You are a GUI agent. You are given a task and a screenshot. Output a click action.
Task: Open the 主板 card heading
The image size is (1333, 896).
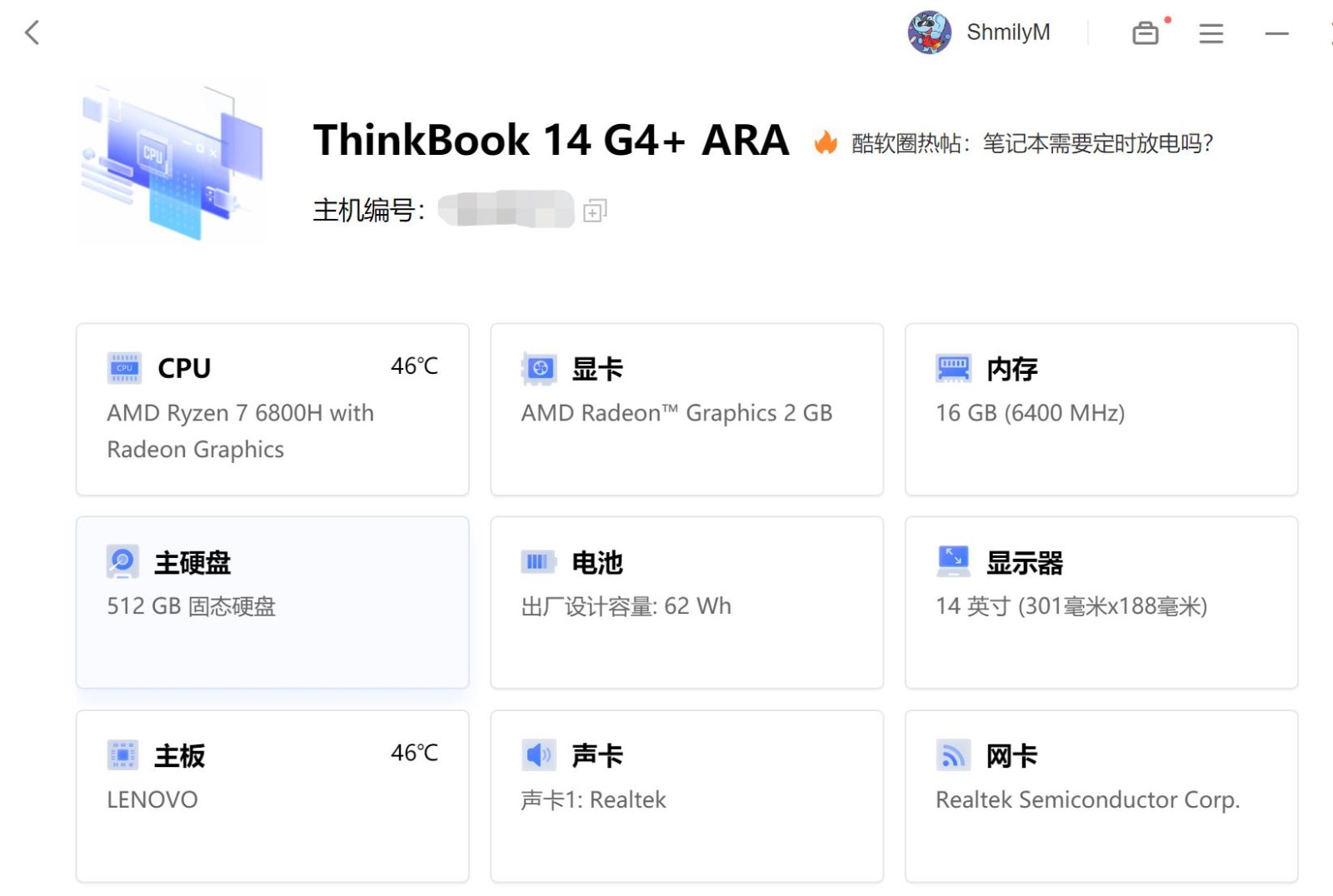coord(180,756)
